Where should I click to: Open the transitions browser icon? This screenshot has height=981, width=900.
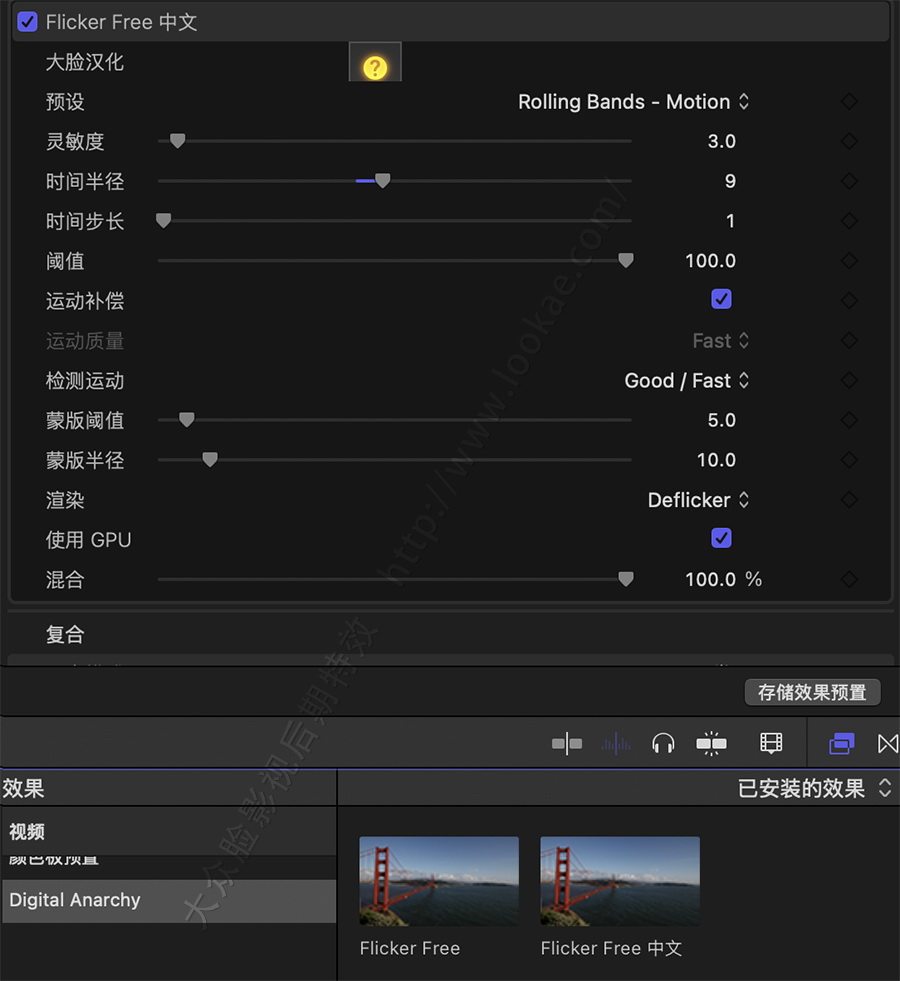[888, 743]
